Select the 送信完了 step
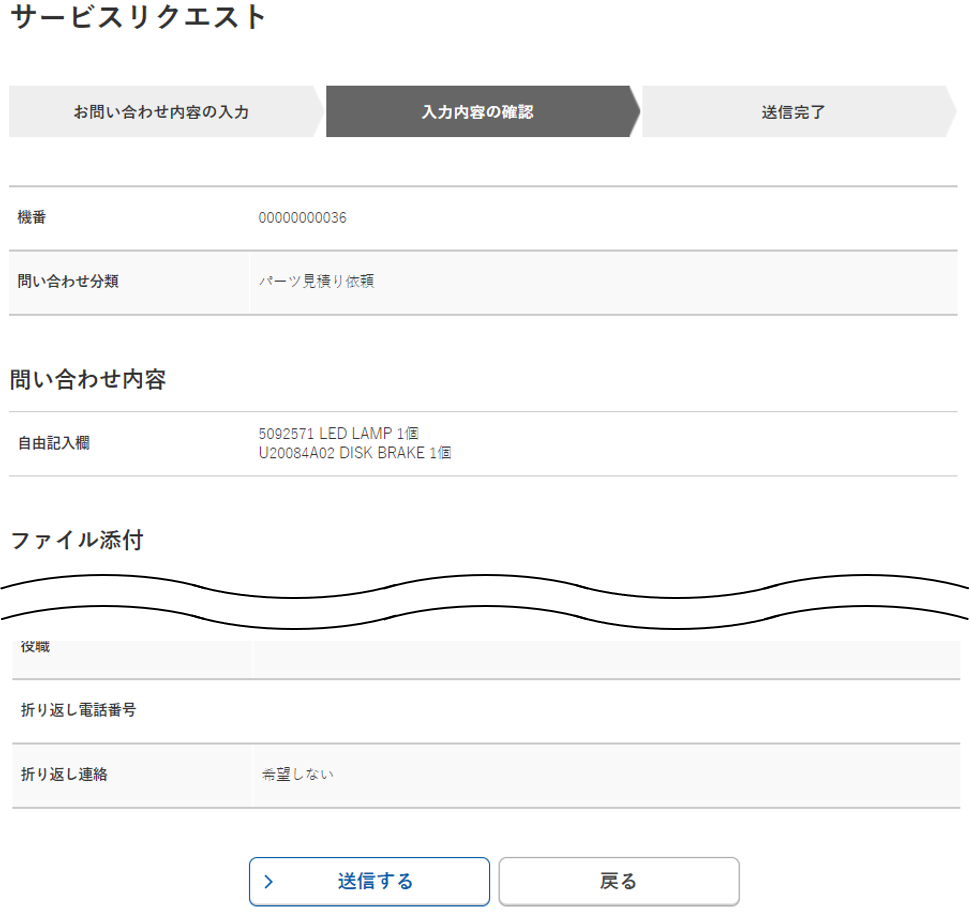970x915 pixels. [x=793, y=112]
